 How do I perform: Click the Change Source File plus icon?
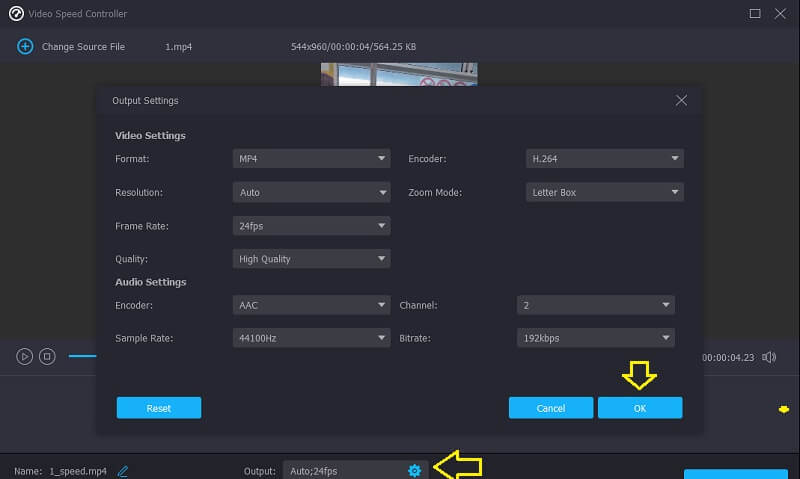pos(25,47)
